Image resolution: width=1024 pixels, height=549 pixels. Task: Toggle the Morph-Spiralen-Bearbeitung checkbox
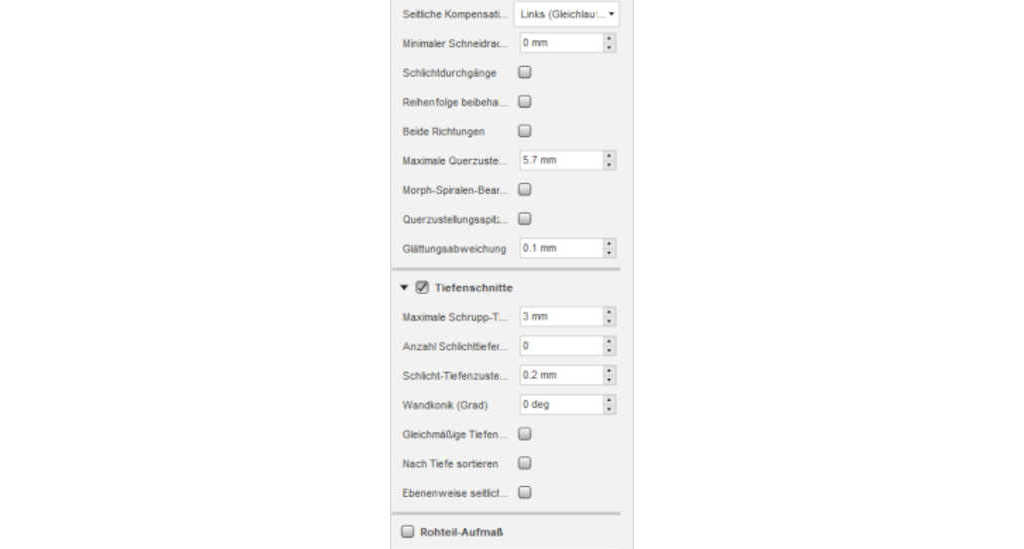point(525,189)
